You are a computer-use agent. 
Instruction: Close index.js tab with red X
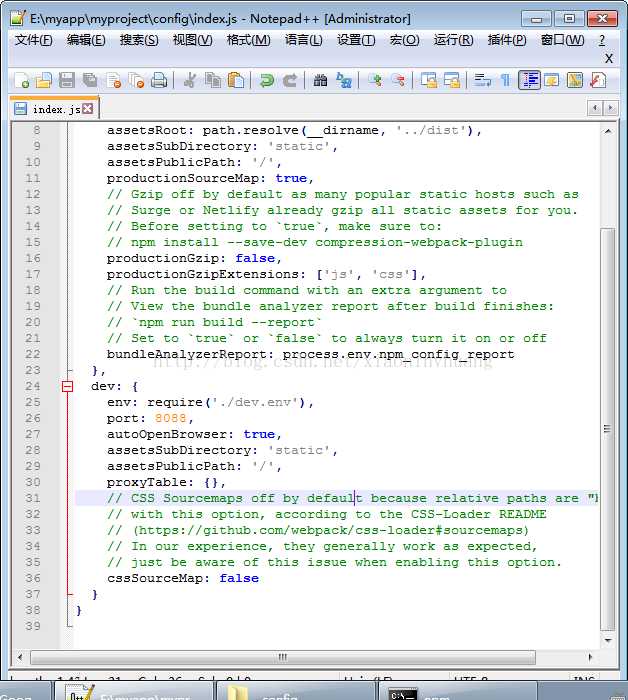(88, 108)
